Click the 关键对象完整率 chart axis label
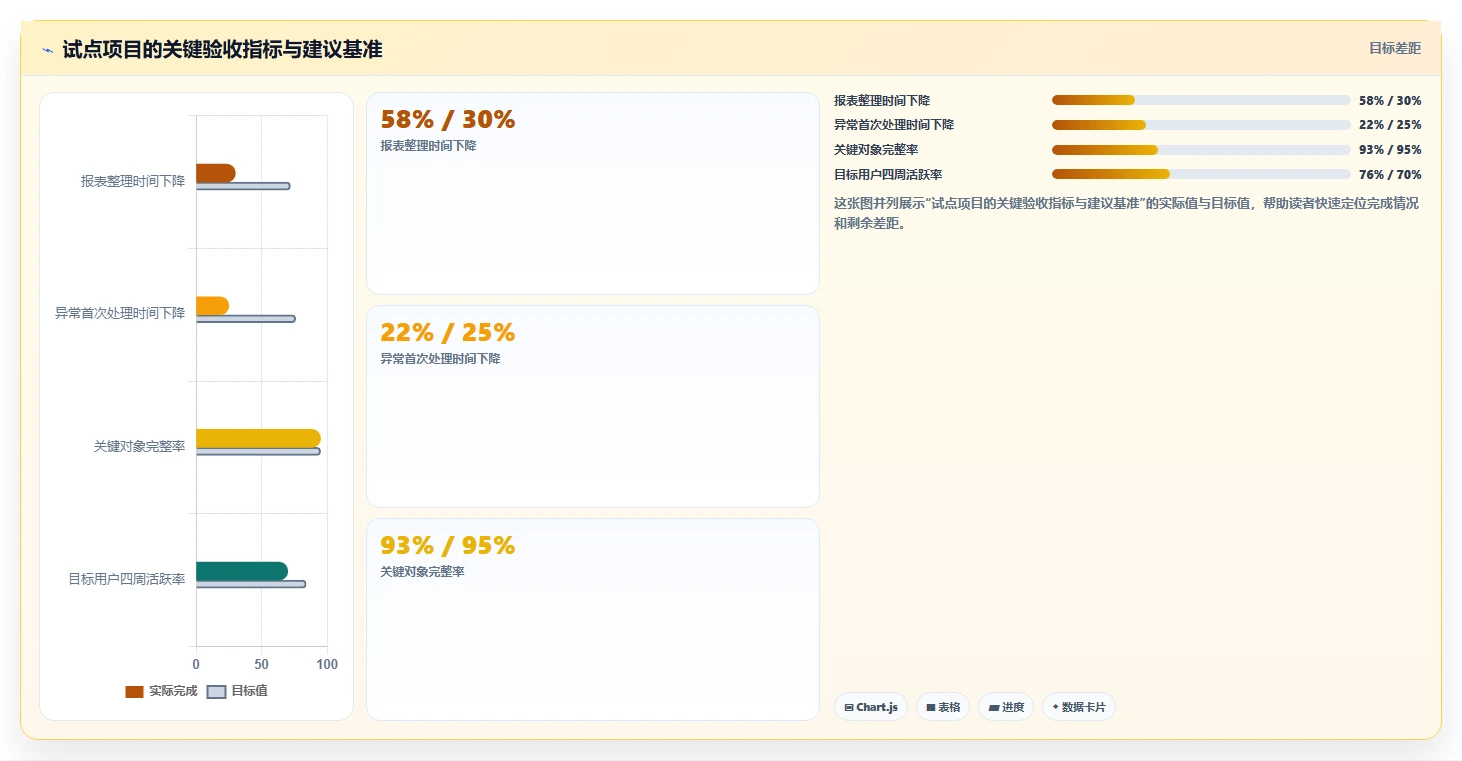This screenshot has width=1462, height=761. [x=140, y=446]
